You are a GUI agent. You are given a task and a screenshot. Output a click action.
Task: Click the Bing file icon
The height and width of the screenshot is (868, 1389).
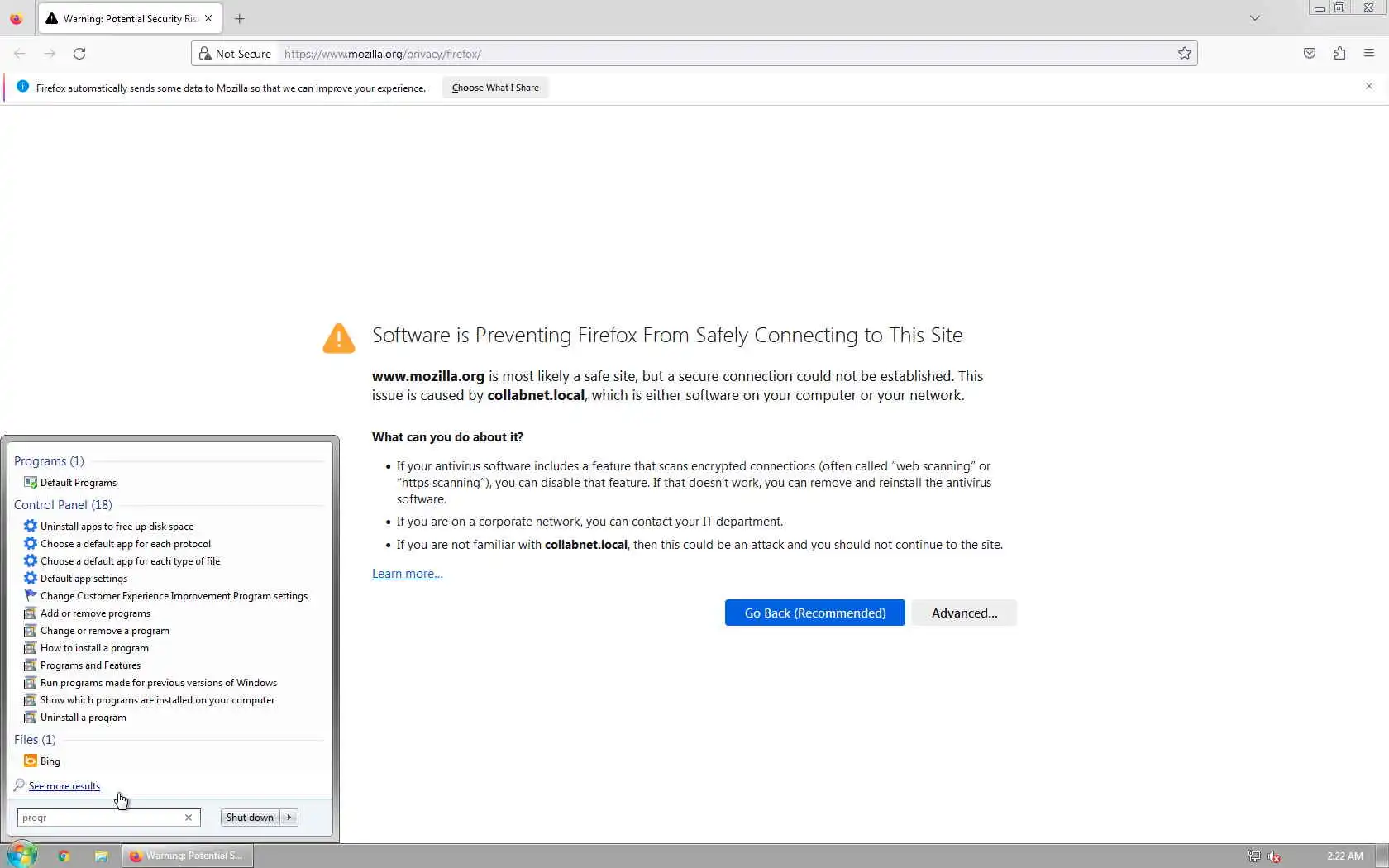31,761
